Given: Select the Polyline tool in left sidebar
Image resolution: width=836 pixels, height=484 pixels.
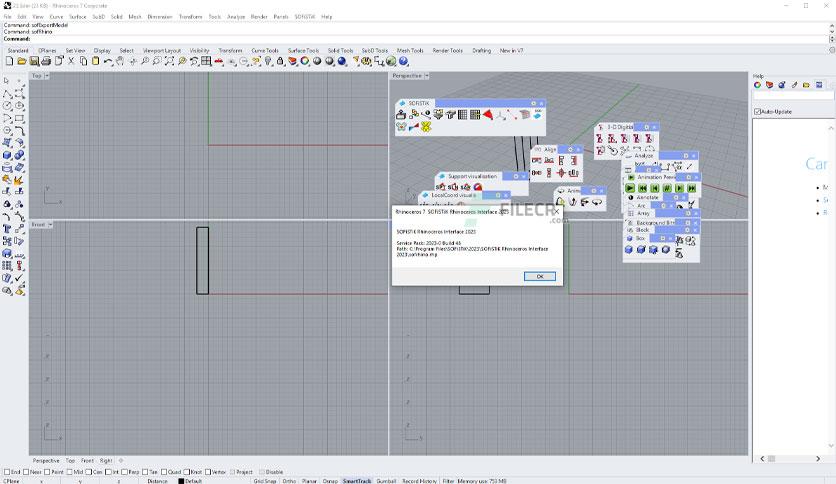Looking at the screenshot, I should [x=6, y=93].
